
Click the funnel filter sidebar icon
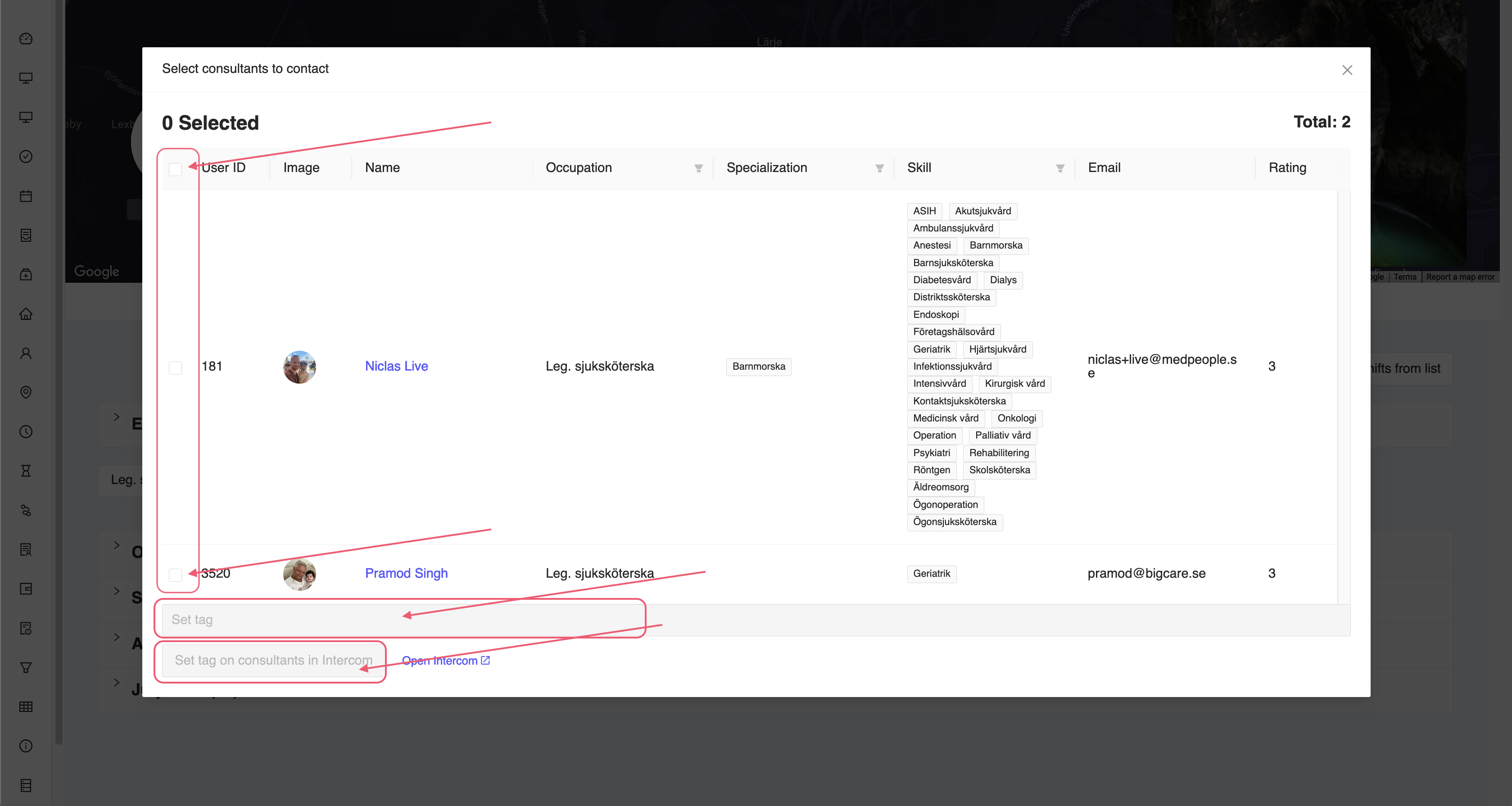tap(26, 667)
